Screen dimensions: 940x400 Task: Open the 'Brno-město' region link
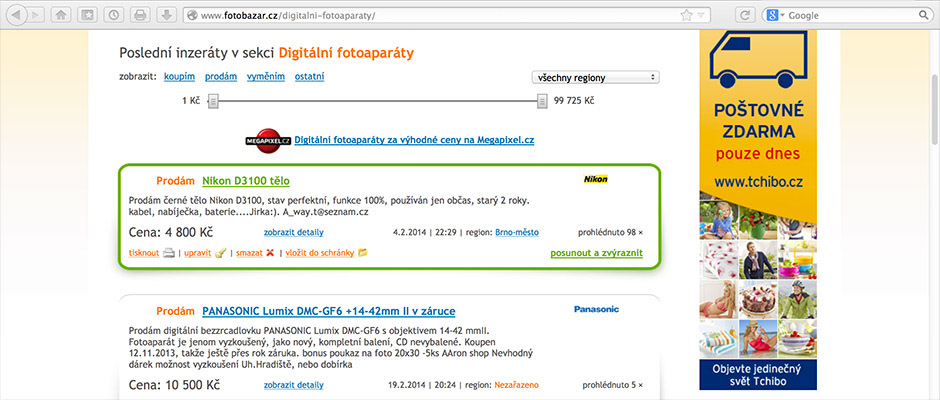point(517,233)
